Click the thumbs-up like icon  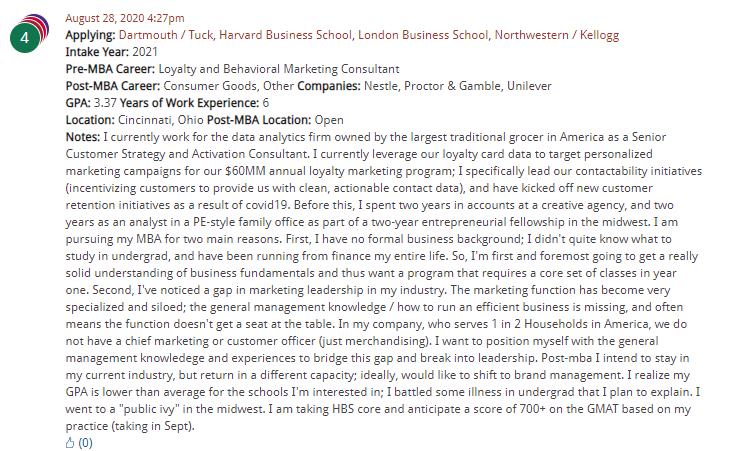(x=68, y=442)
